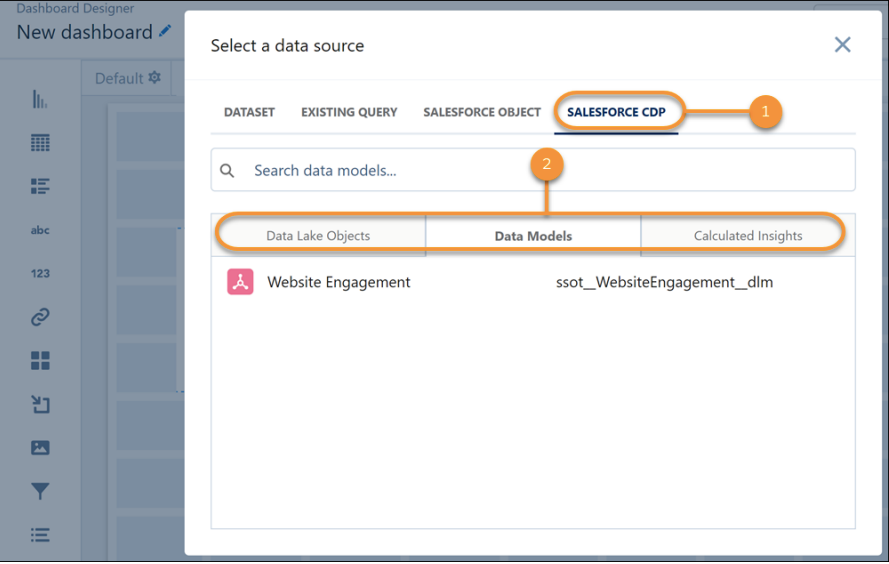
Task: Open the Data Lake Objects sub-tab
Action: pyautogui.click(x=318, y=236)
